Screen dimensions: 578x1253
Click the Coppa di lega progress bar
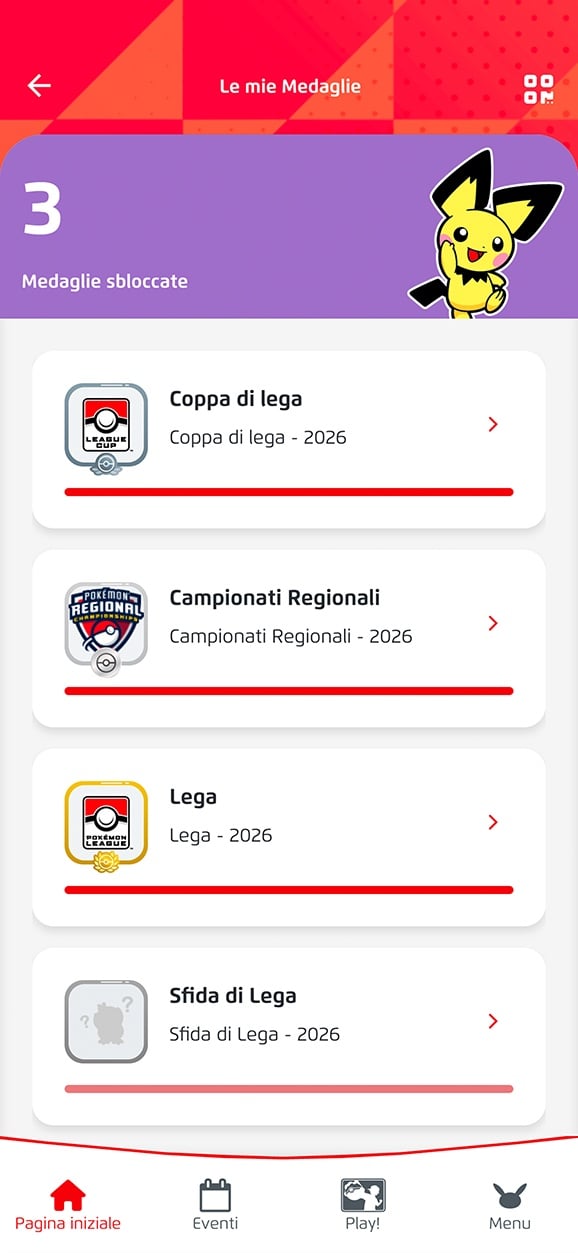point(289,492)
